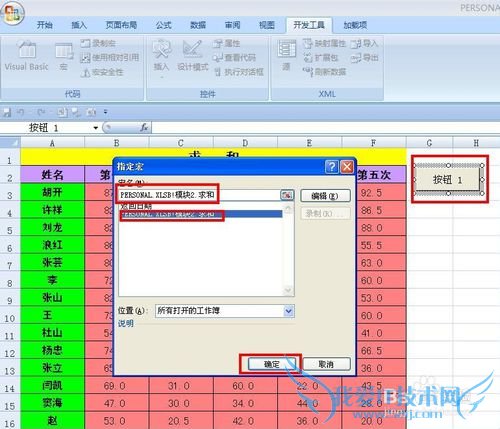Open customize quick access toolbar dropdown
Screen dimensions: 500x429
105,112
